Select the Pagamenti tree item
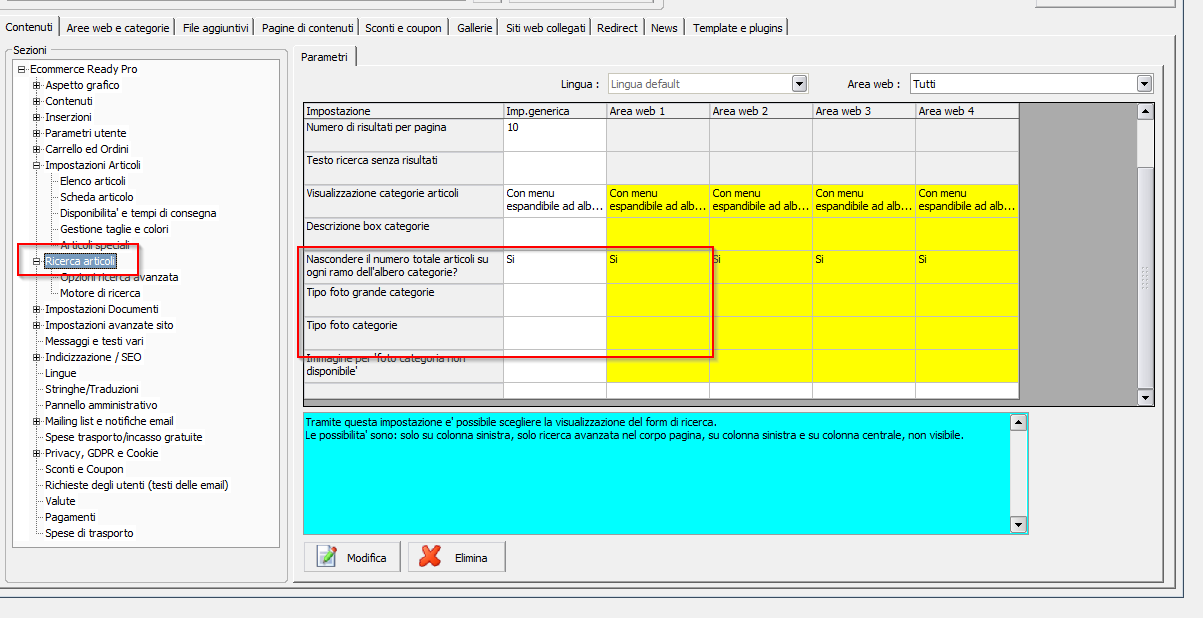Screen dimensions: 1203x618 coord(70,517)
